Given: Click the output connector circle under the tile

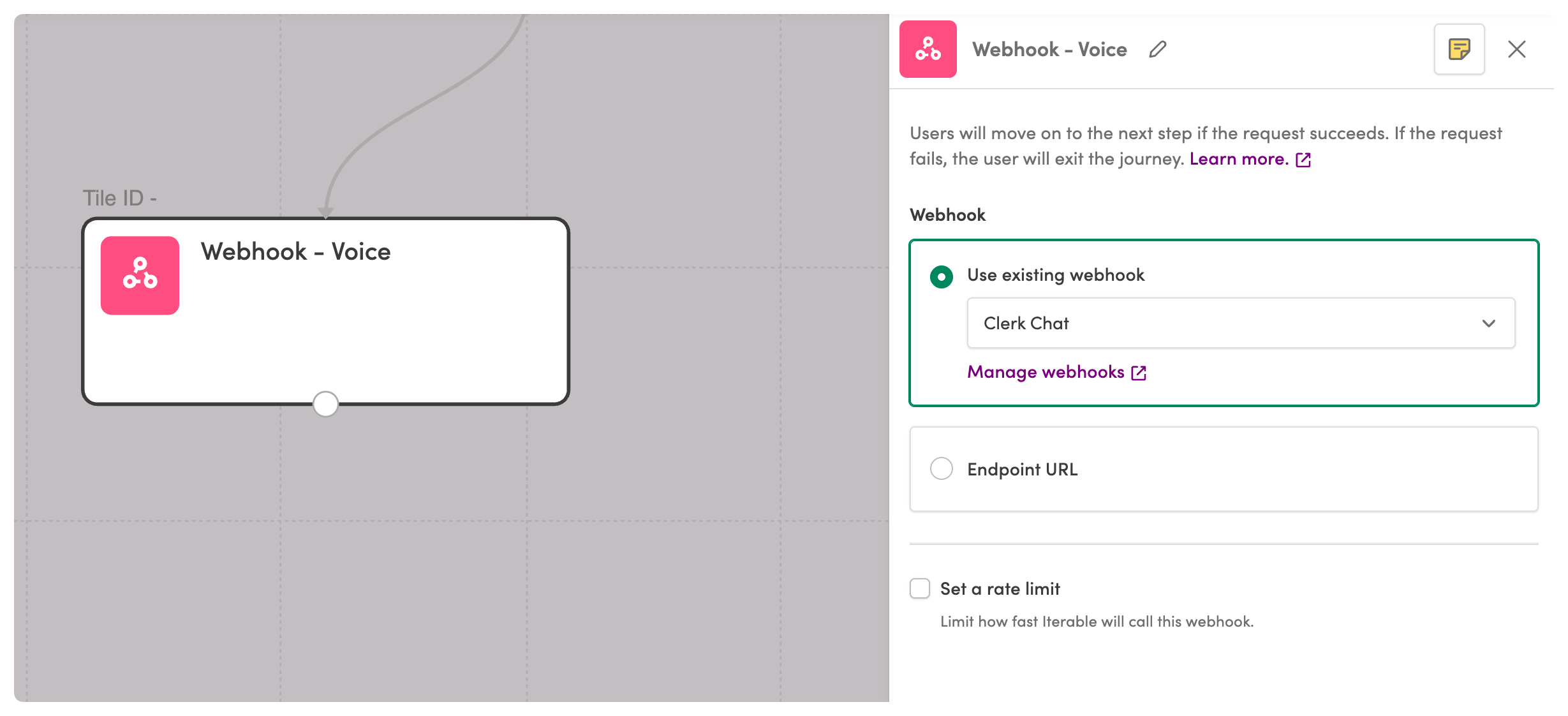Looking at the screenshot, I should click(x=325, y=404).
